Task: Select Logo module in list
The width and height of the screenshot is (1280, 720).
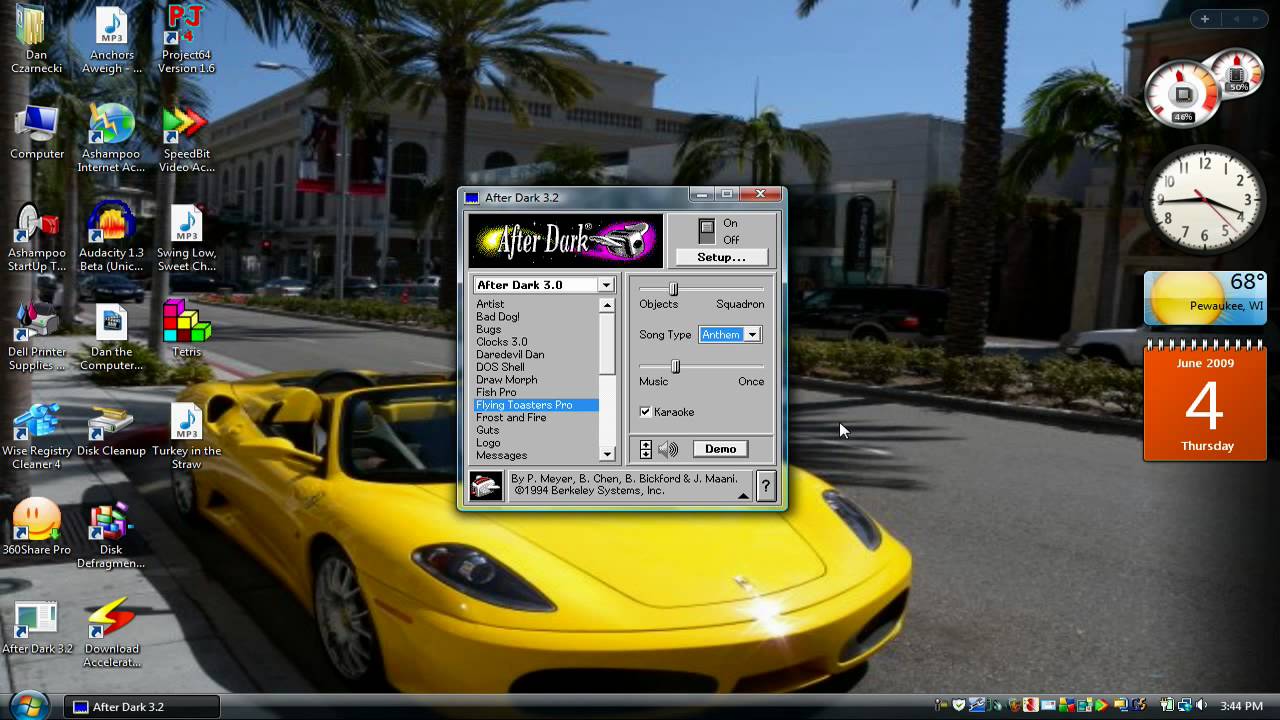Action: click(536, 443)
